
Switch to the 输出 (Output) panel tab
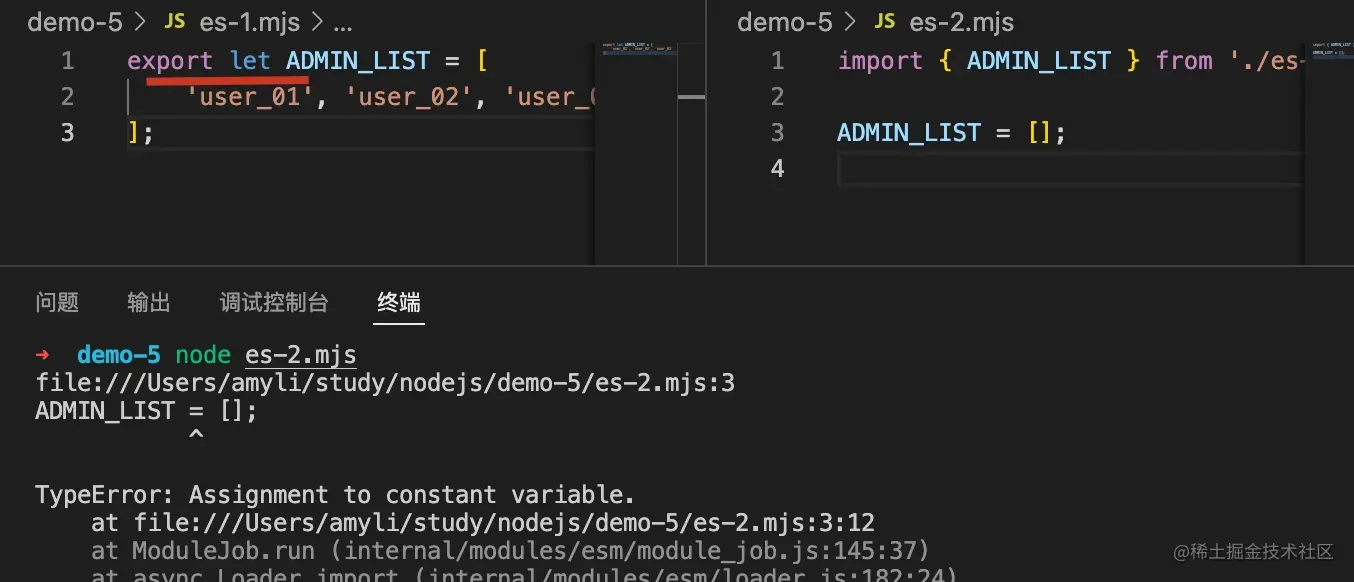click(x=149, y=302)
